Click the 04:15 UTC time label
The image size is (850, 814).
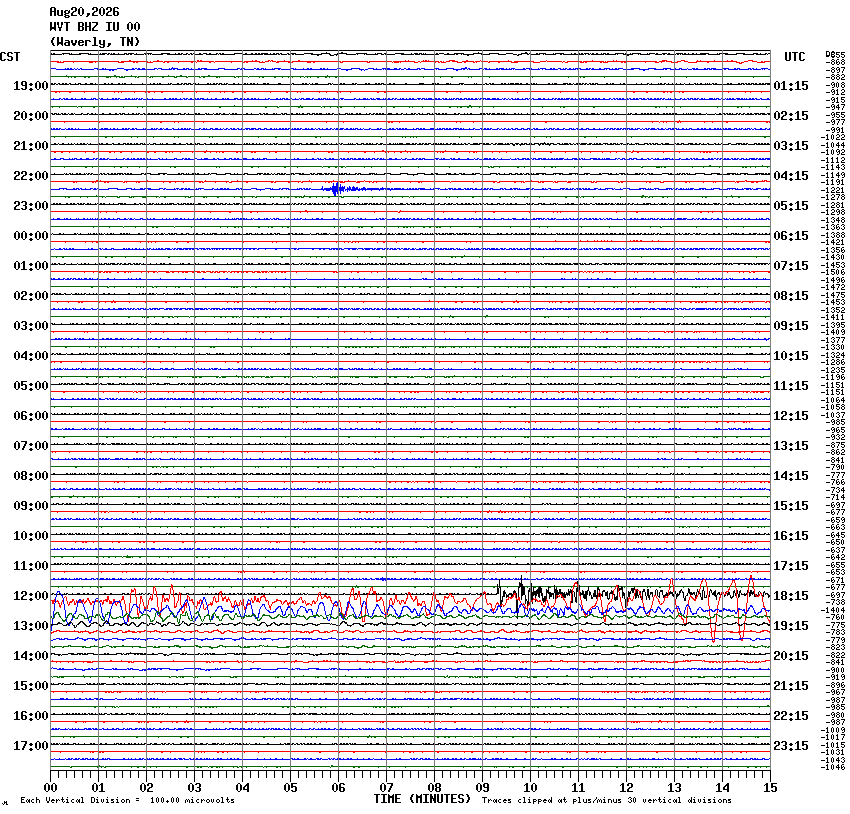point(790,176)
